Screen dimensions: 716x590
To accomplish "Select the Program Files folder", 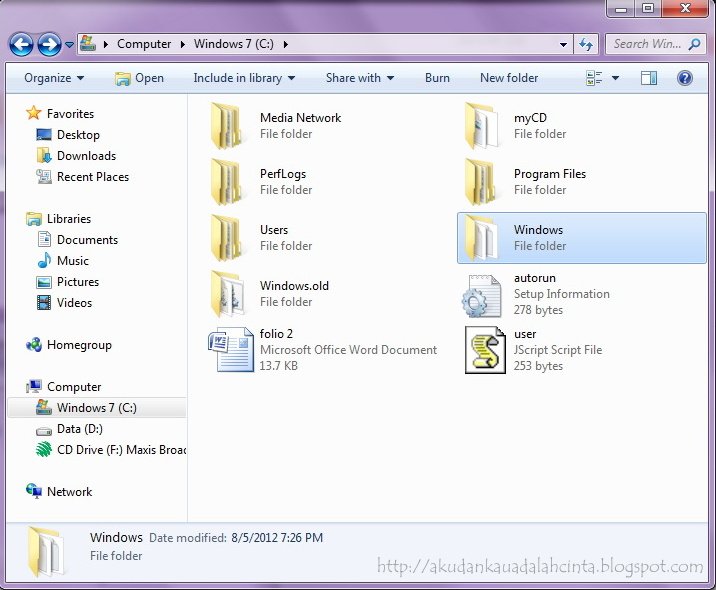I will (x=549, y=182).
